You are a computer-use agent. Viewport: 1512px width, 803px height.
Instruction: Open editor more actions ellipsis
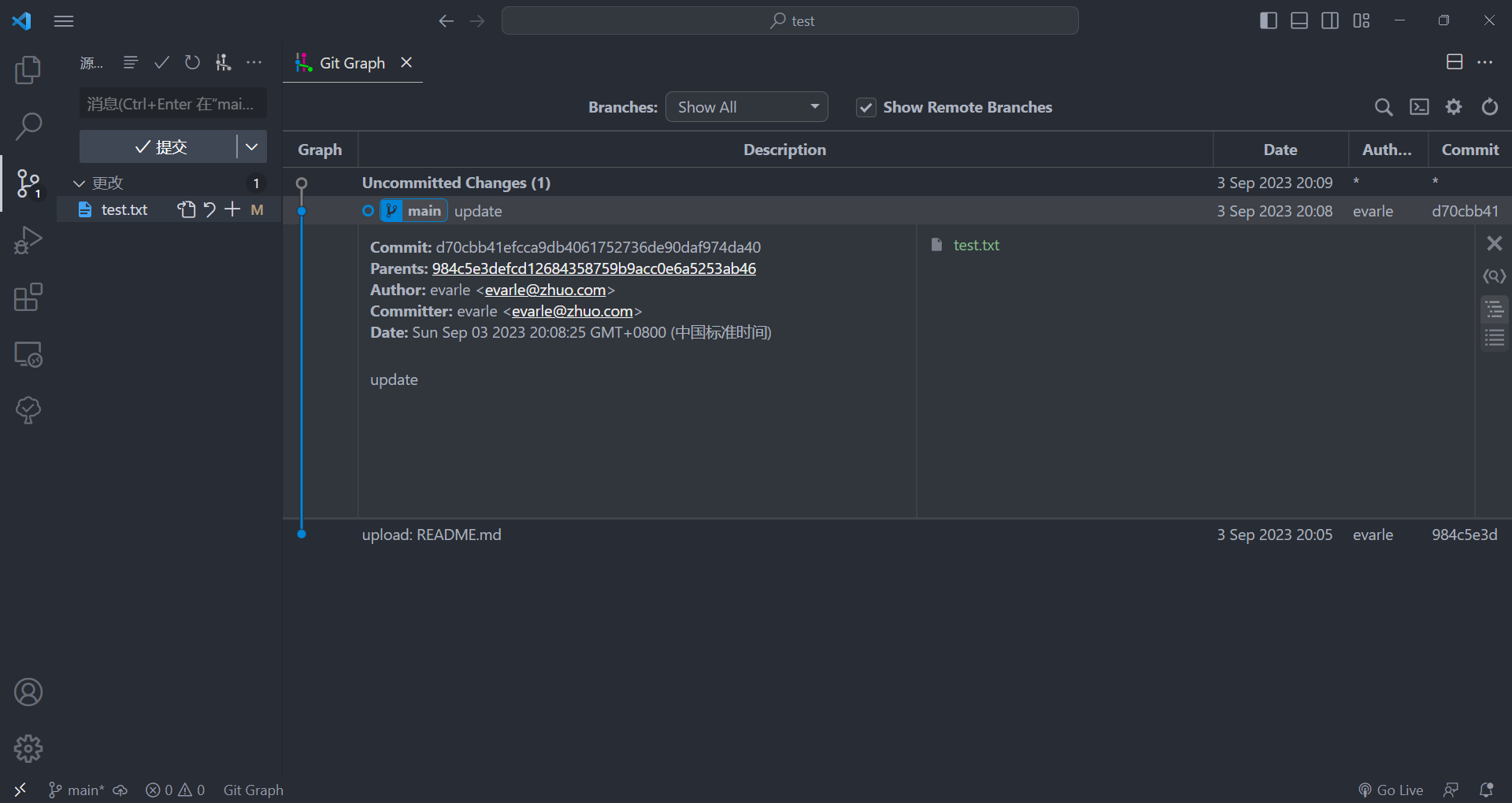tap(1485, 62)
